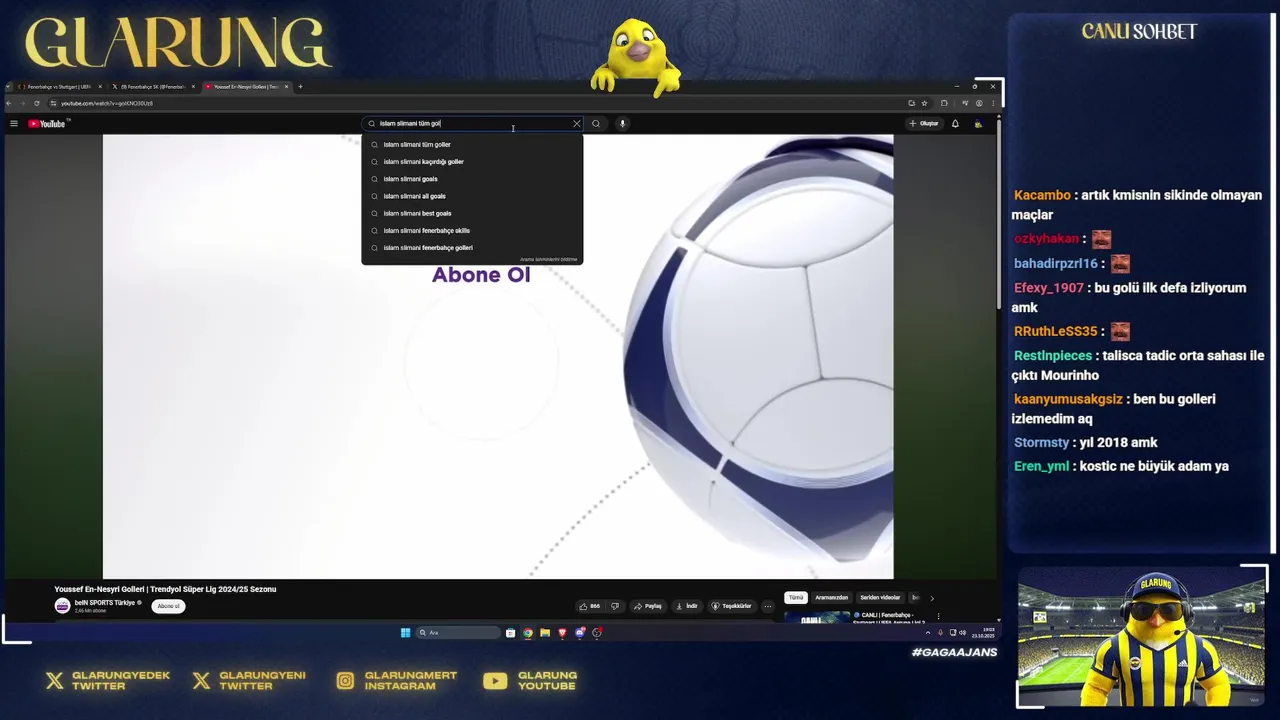
Task: Open the YouTube account avatar menu
Action: [x=979, y=124]
